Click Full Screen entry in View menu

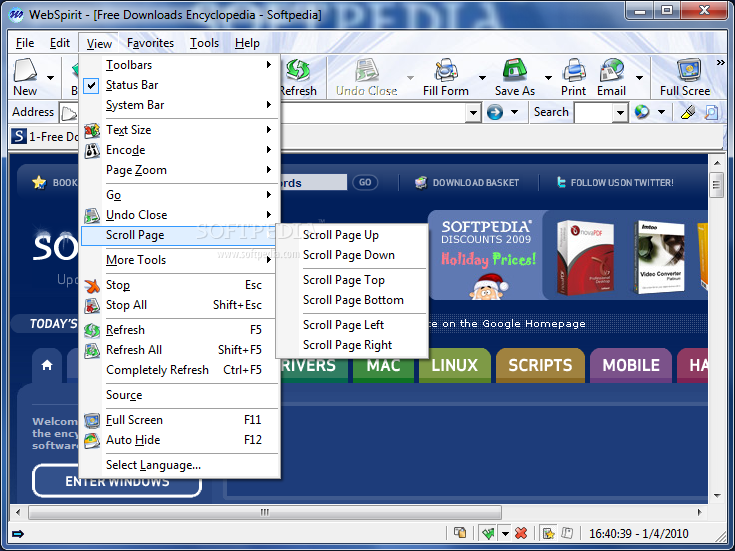pos(180,420)
